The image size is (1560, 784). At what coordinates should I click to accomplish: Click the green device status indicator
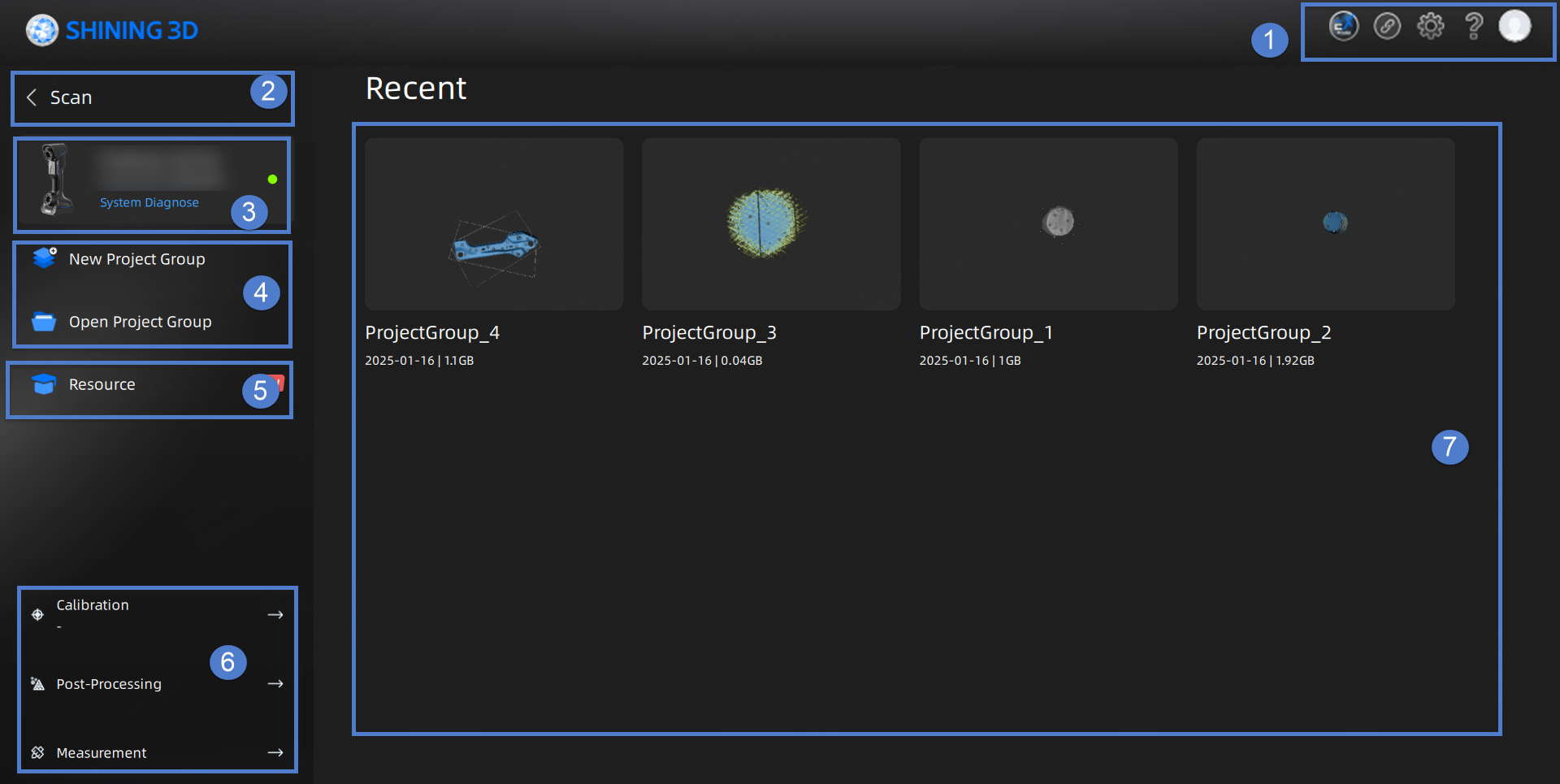[272, 180]
